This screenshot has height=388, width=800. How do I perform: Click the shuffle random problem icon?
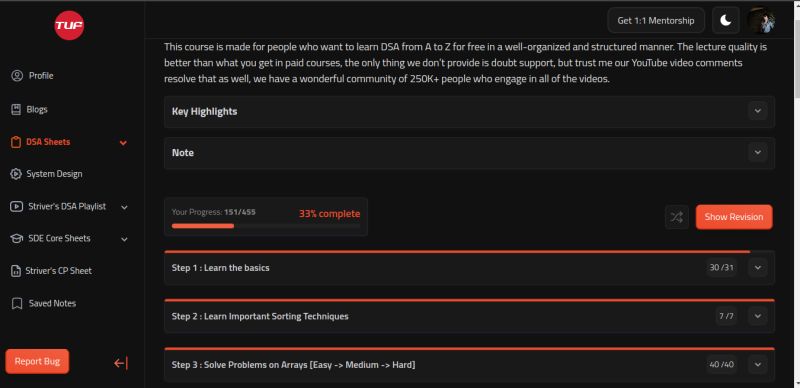(677, 217)
